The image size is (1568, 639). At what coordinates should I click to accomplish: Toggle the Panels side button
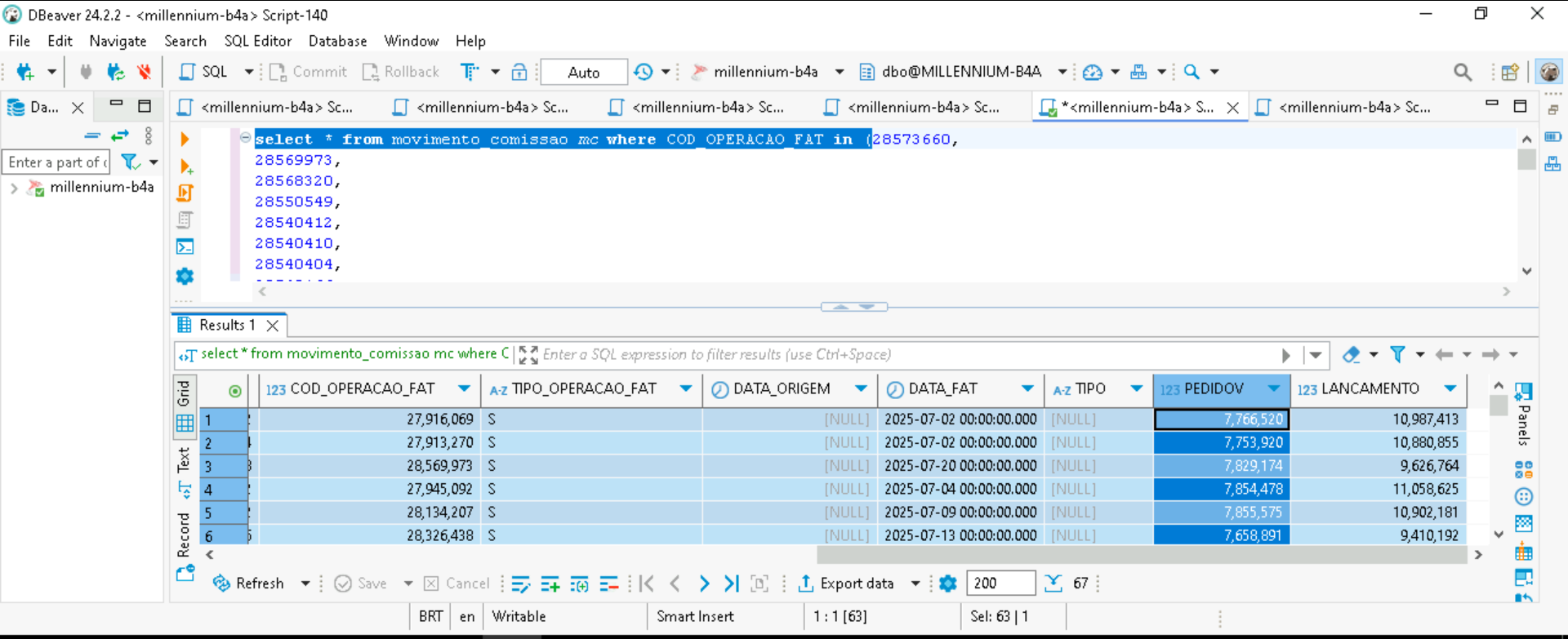pos(1524,415)
